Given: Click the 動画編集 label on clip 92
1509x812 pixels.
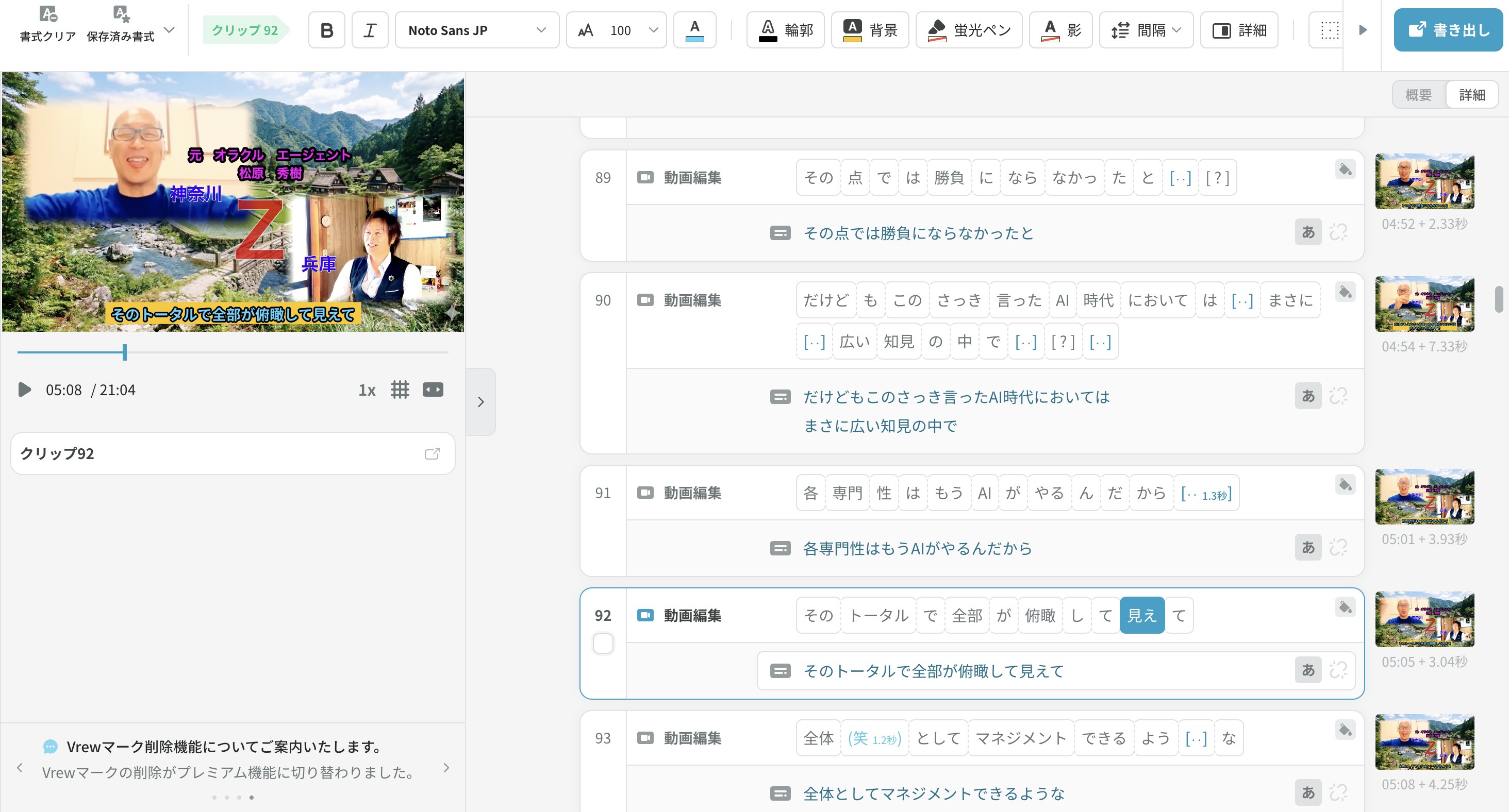Looking at the screenshot, I should click(x=692, y=615).
